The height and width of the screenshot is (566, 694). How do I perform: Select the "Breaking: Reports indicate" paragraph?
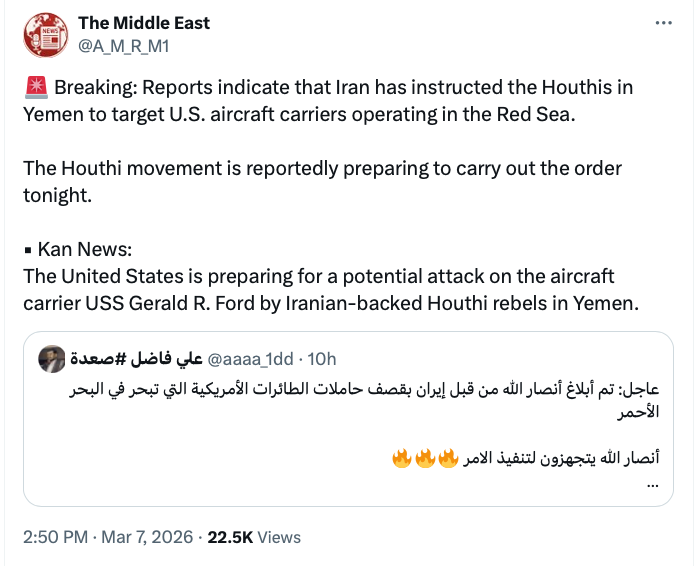[x=328, y=100]
